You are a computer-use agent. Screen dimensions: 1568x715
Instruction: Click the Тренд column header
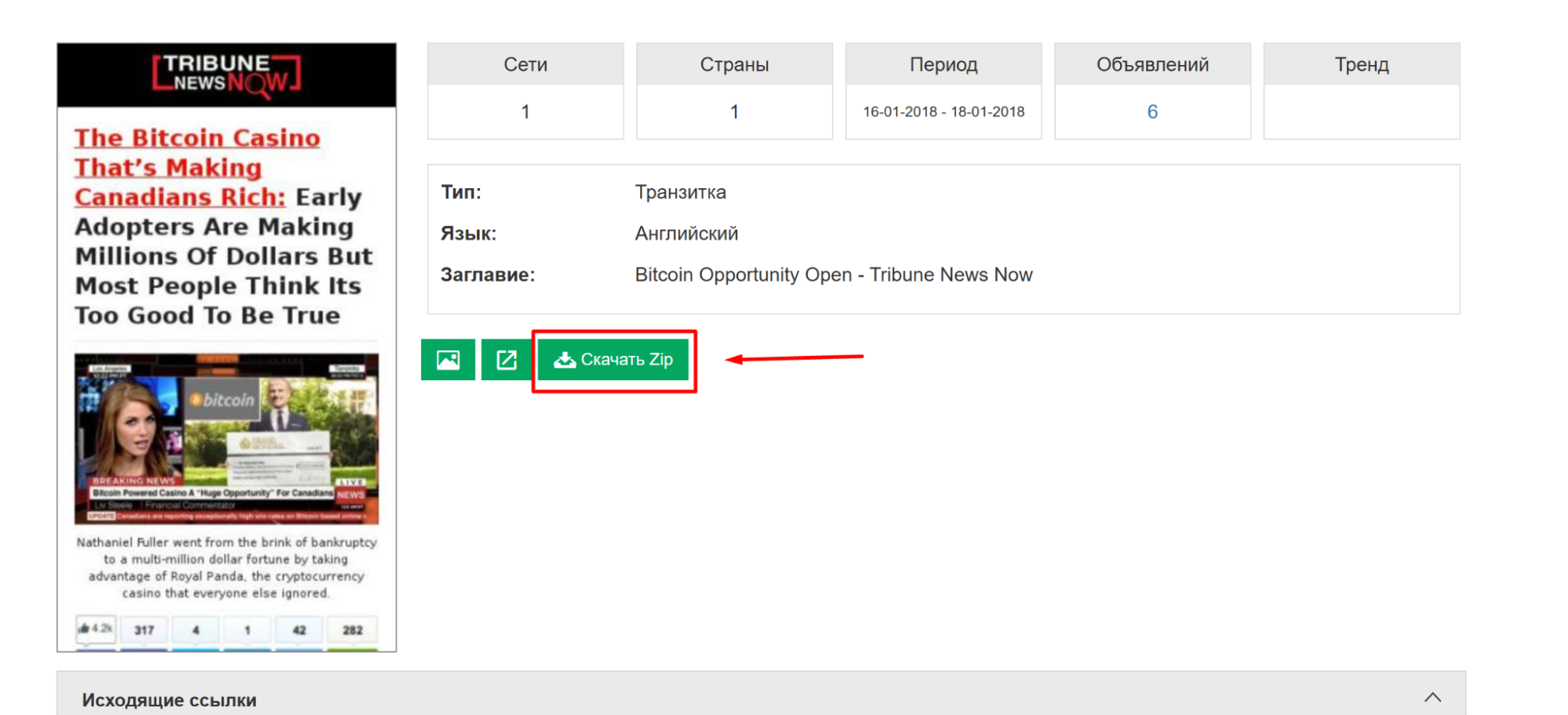pos(1362,64)
